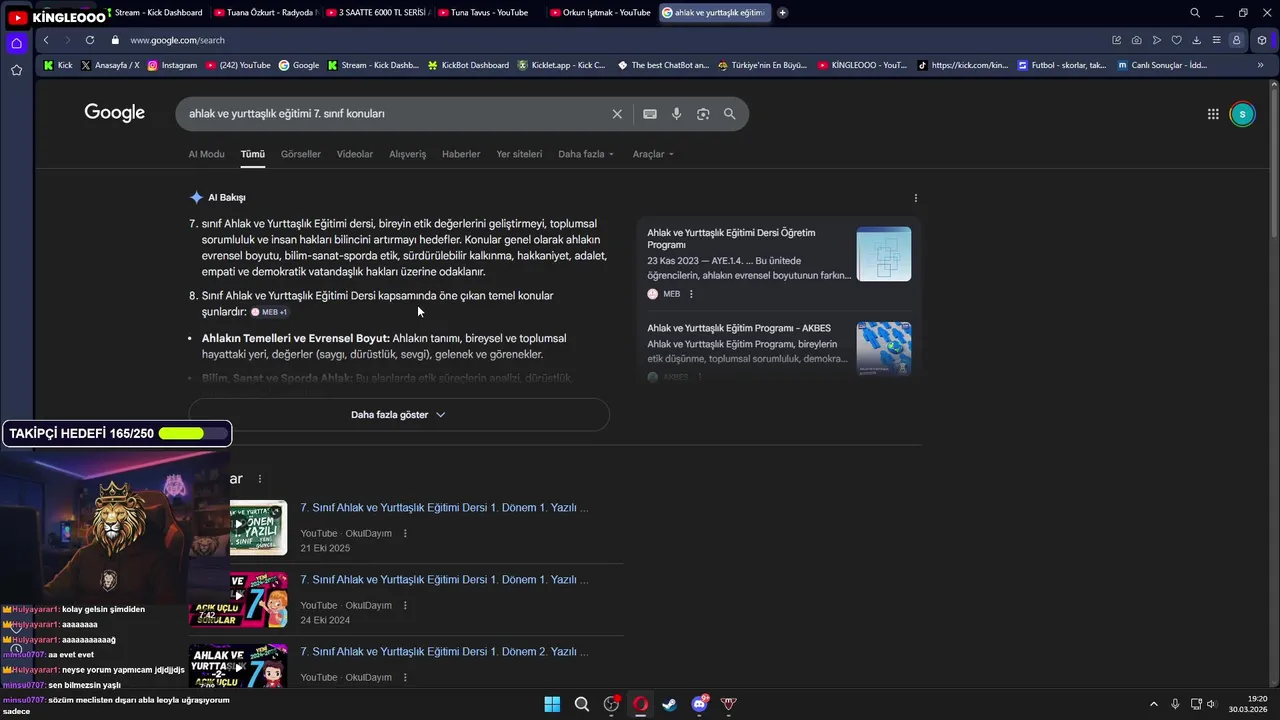Open thumbnail beside MEB öğretim programı result
This screenshot has width=1280, height=720.
point(883,254)
